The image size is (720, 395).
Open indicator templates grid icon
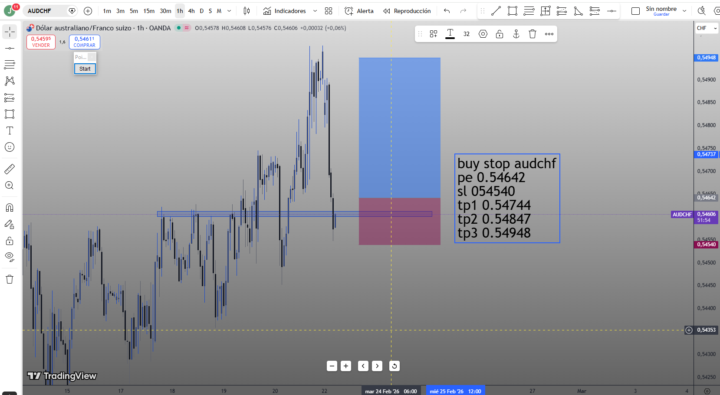pos(328,11)
